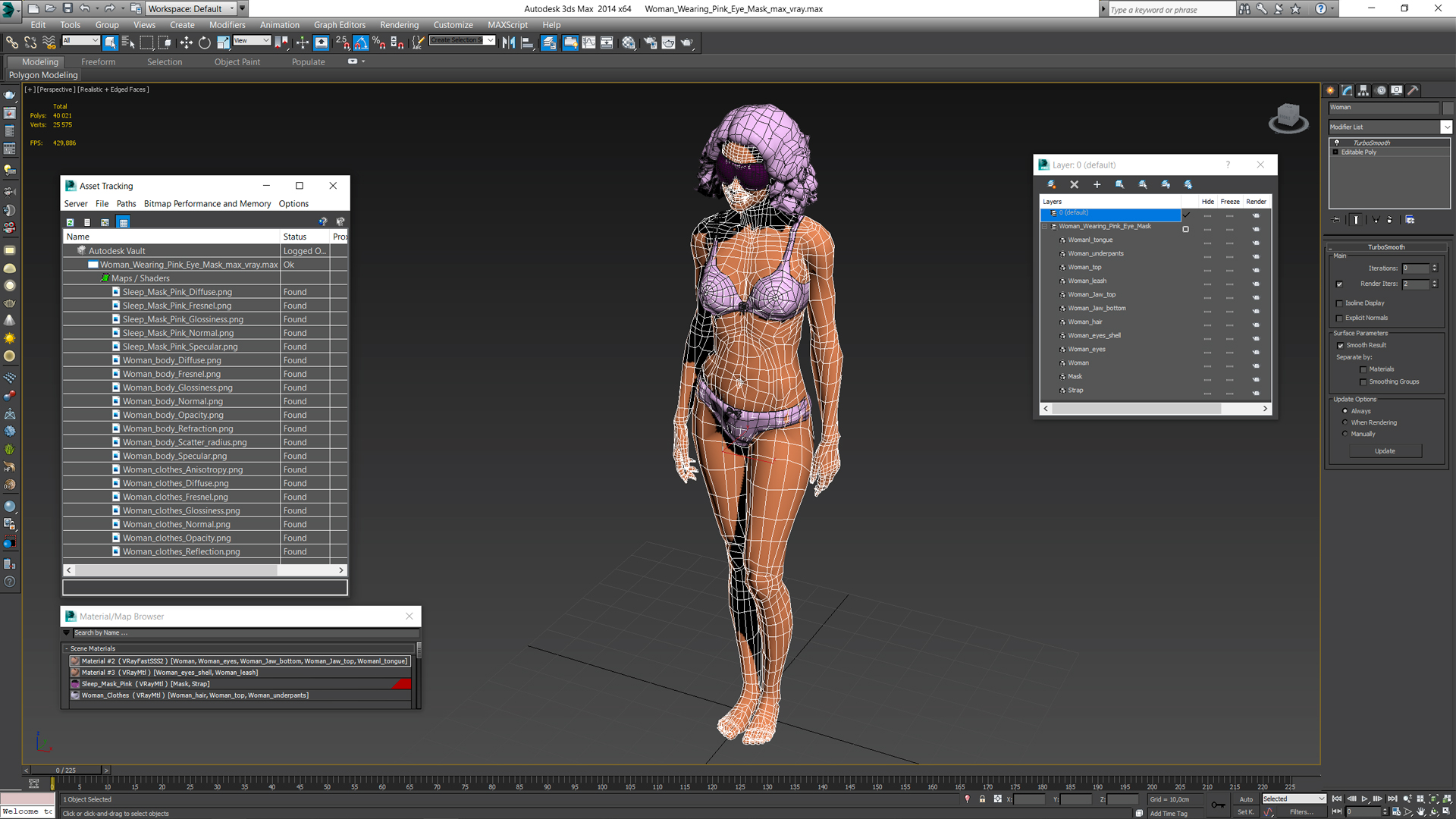Select the Link tool in main toolbar
Image resolution: width=1456 pixels, height=819 pixels.
[x=12, y=42]
